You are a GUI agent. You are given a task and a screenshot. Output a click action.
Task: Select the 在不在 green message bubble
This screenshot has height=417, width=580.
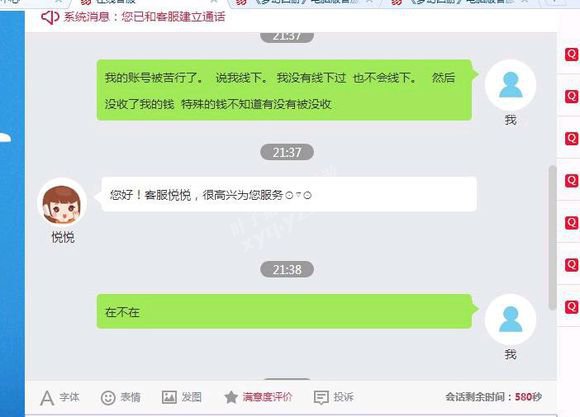(284, 312)
